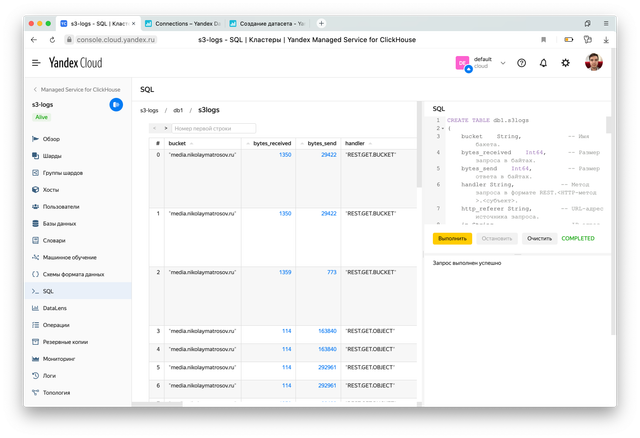The image size is (640, 438).
Task: Click the blue ClickHouse cluster icon
Action: click(x=116, y=104)
